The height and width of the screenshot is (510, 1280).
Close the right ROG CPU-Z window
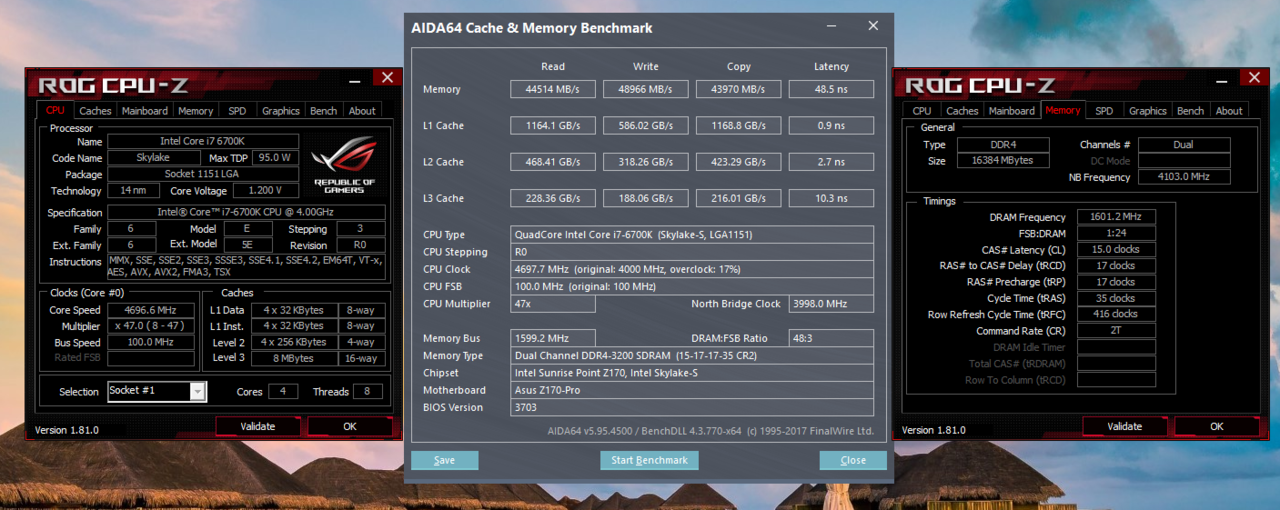click(x=1255, y=77)
